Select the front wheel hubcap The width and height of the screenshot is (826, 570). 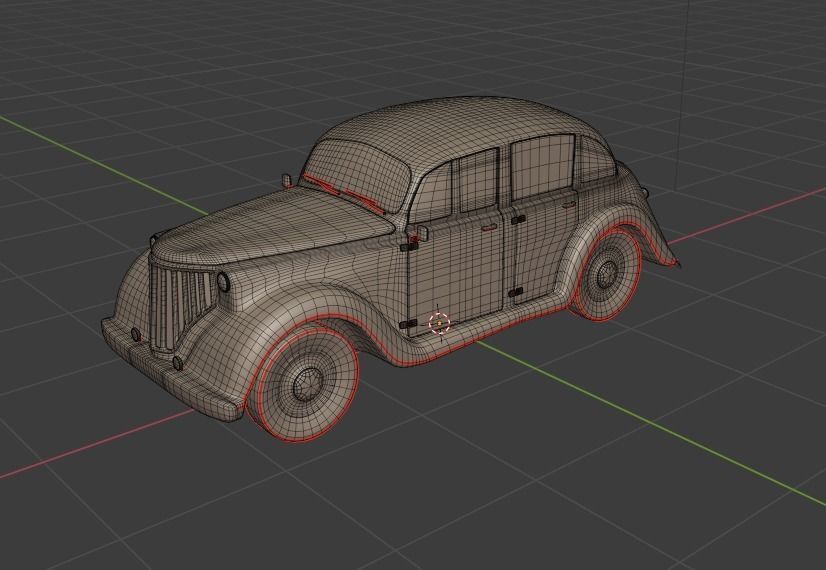308,384
